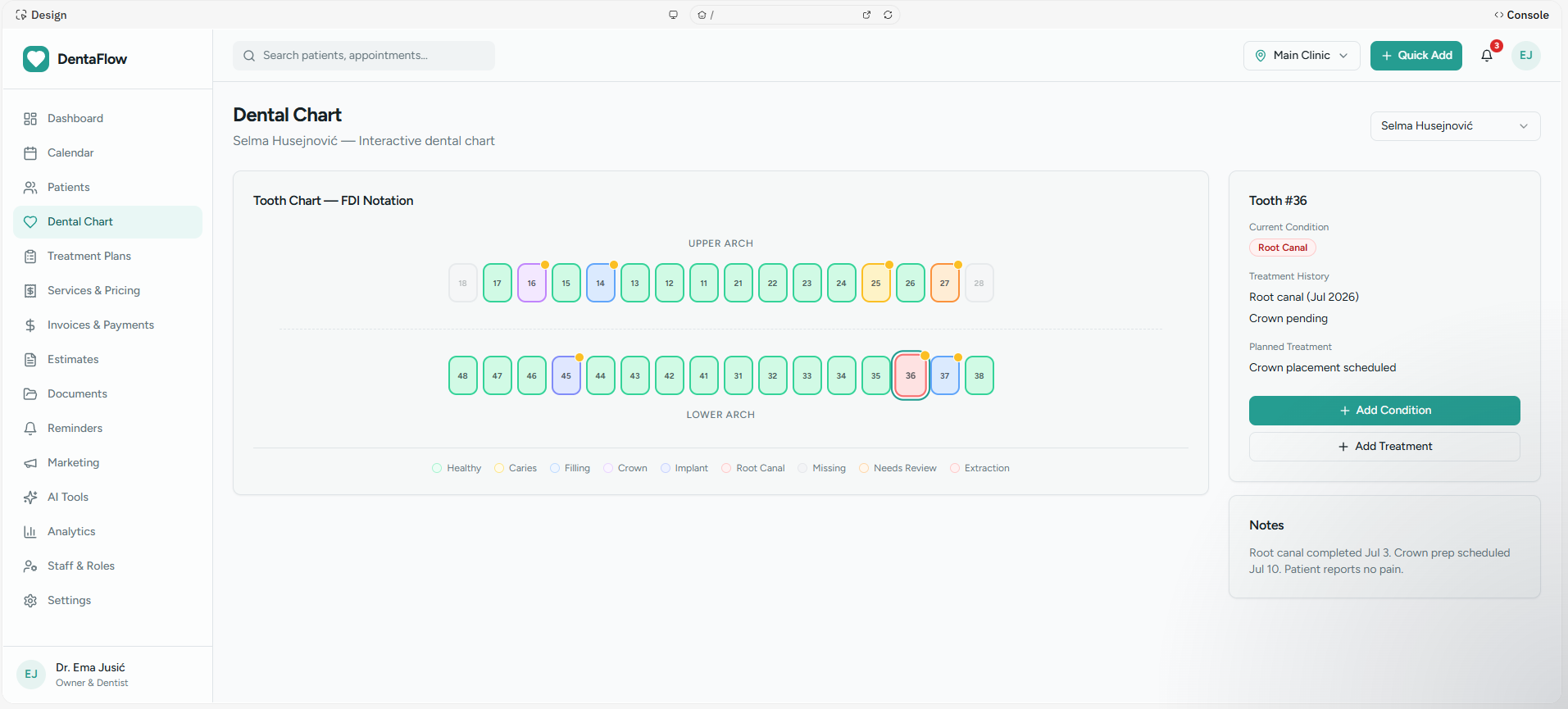The image size is (1568, 709).
Task: Open the Console panel
Action: [x=1521, y=15]
